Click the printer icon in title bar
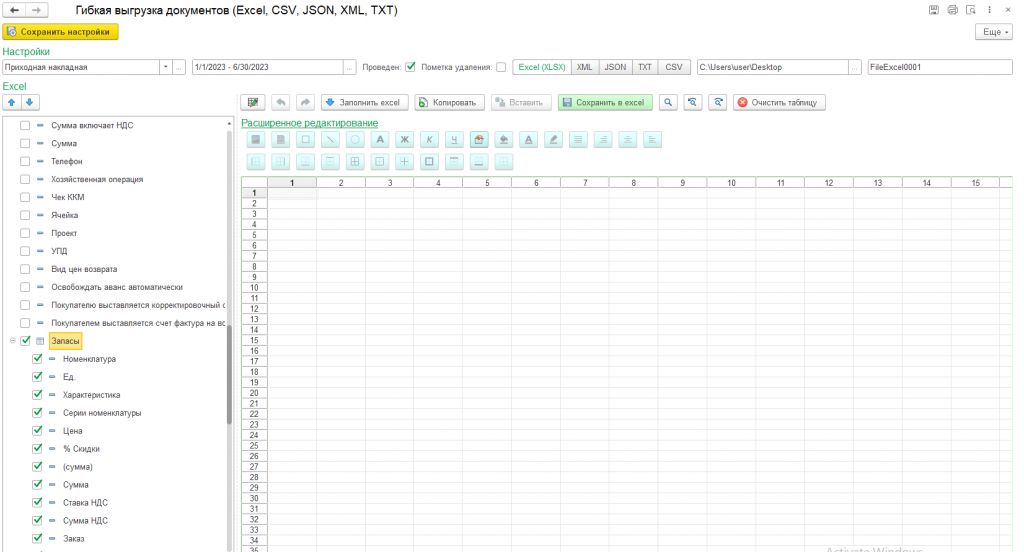Screen dimensions: 1024x552 tap(953, 10)
